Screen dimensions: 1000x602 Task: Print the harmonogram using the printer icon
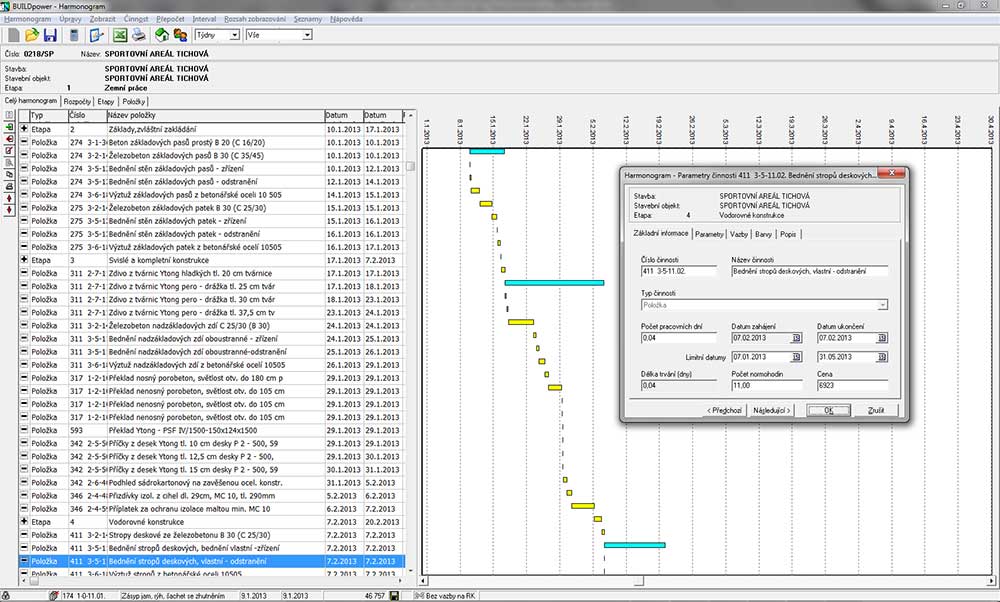coord(138,35)
